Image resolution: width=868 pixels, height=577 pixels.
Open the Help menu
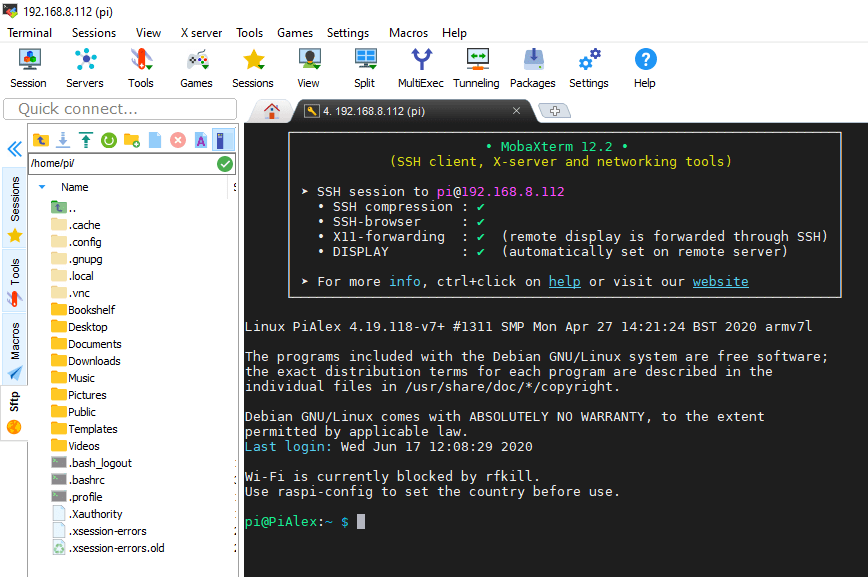tap(454, 33)
